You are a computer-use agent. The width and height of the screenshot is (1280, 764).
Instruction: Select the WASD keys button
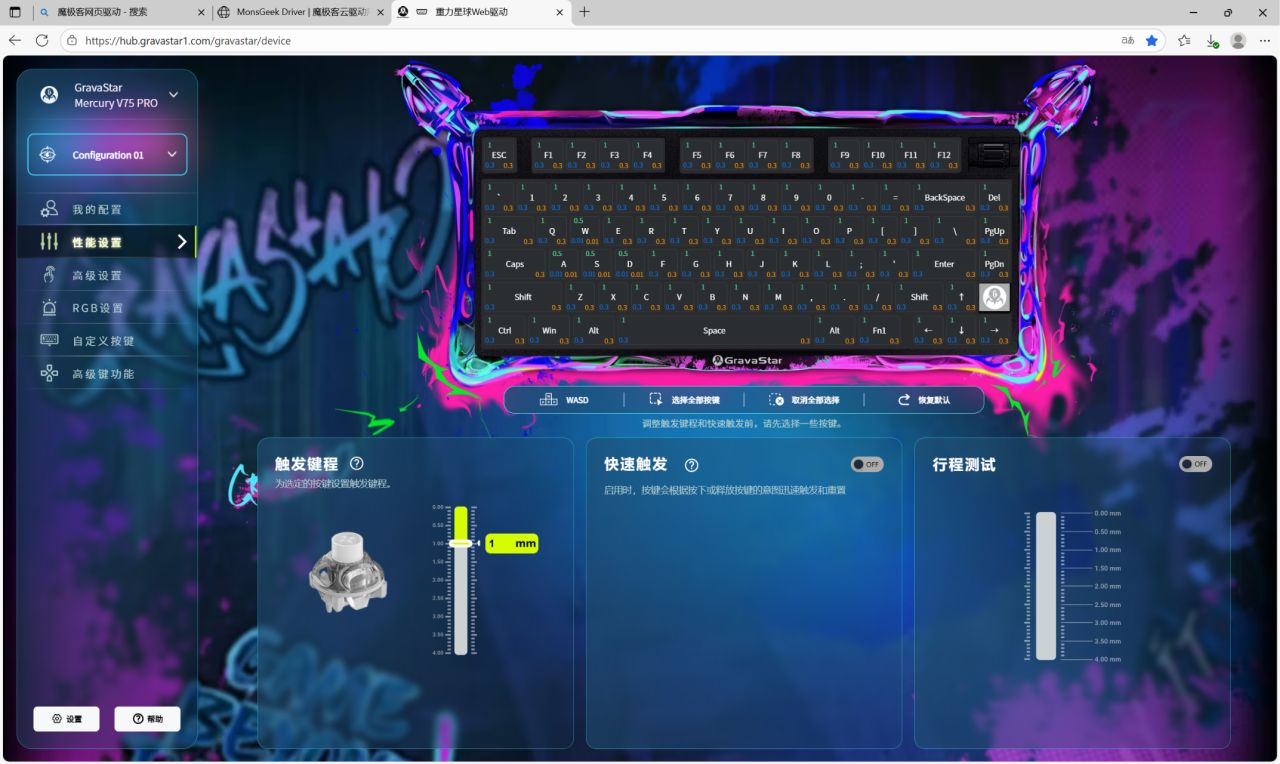(x=564, y=400)
